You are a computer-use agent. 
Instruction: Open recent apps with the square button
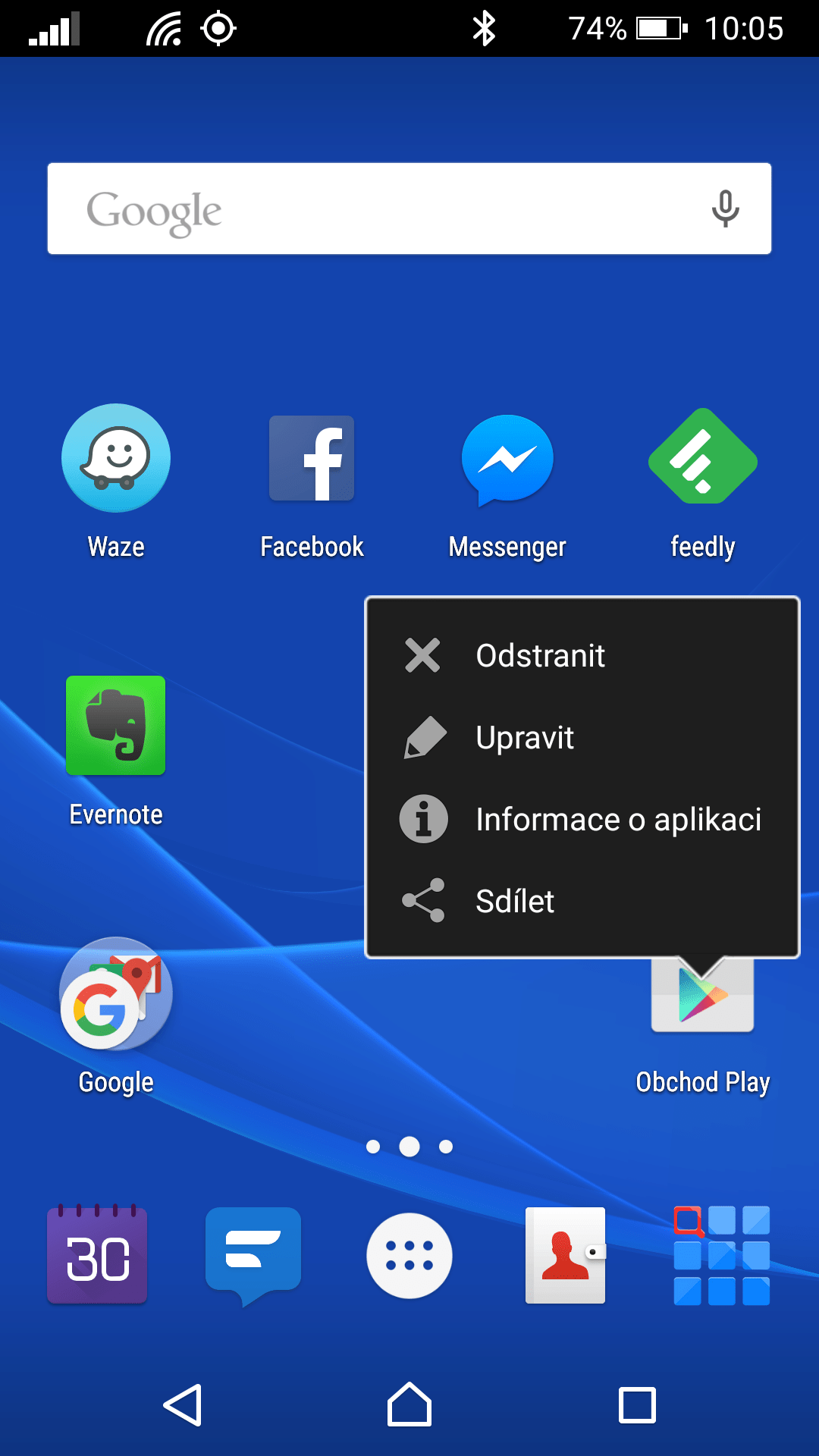click(637, 1405)
